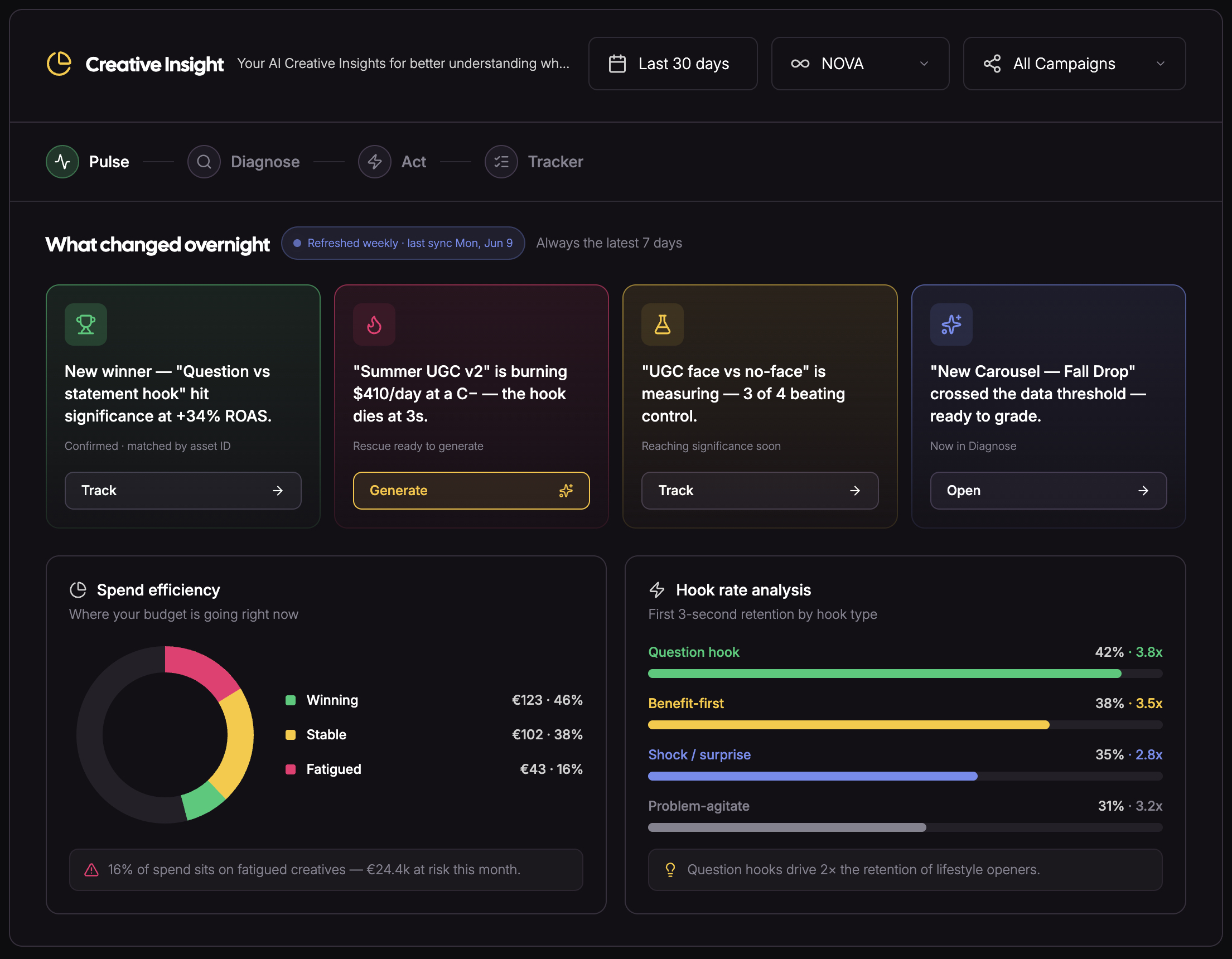
Task: Switch to the Tracker tab
Action: (x=534, y=162)
